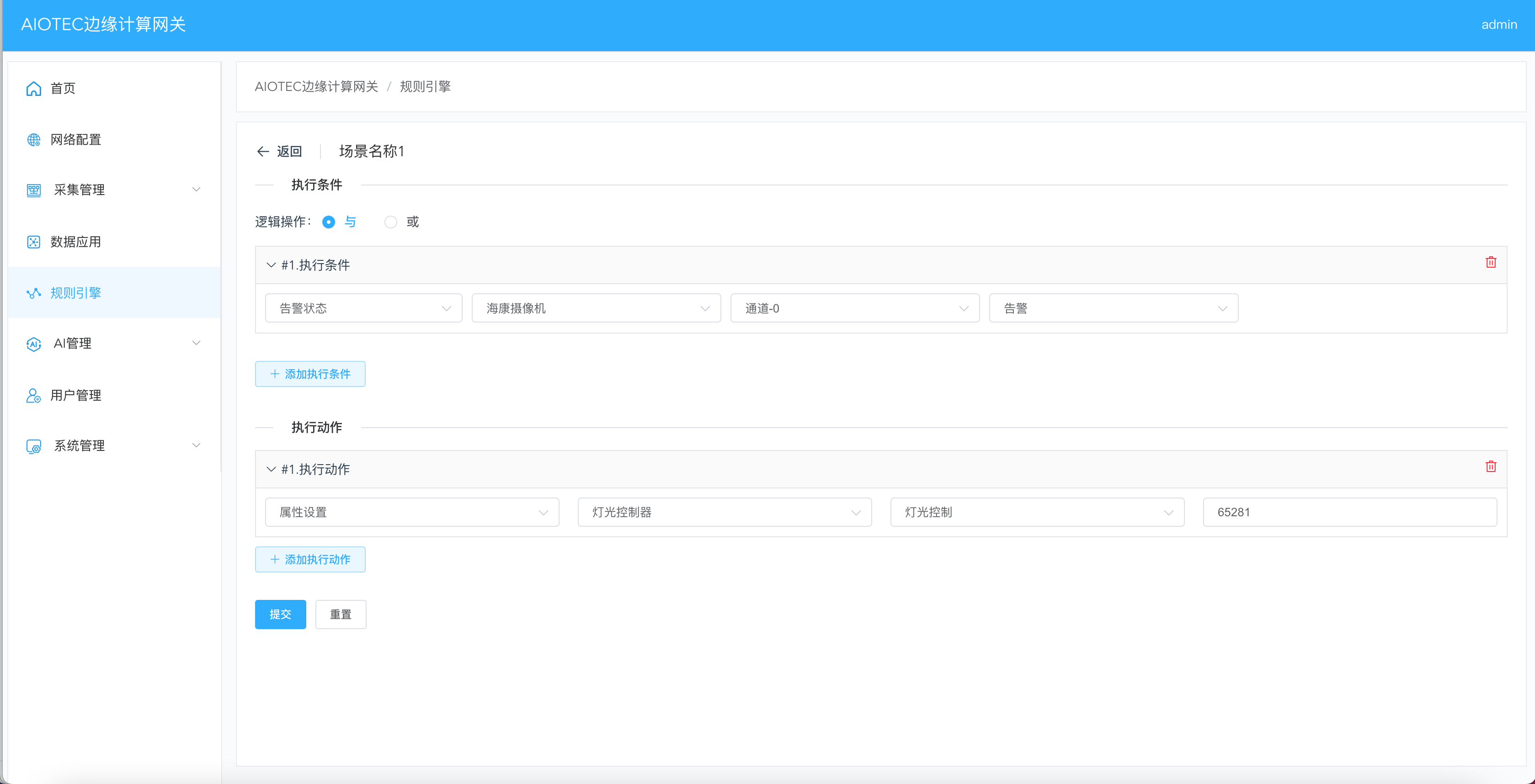1535x784 pixels.
Task: Go to 首页 in the sidebar
Action: coord(114,89)
